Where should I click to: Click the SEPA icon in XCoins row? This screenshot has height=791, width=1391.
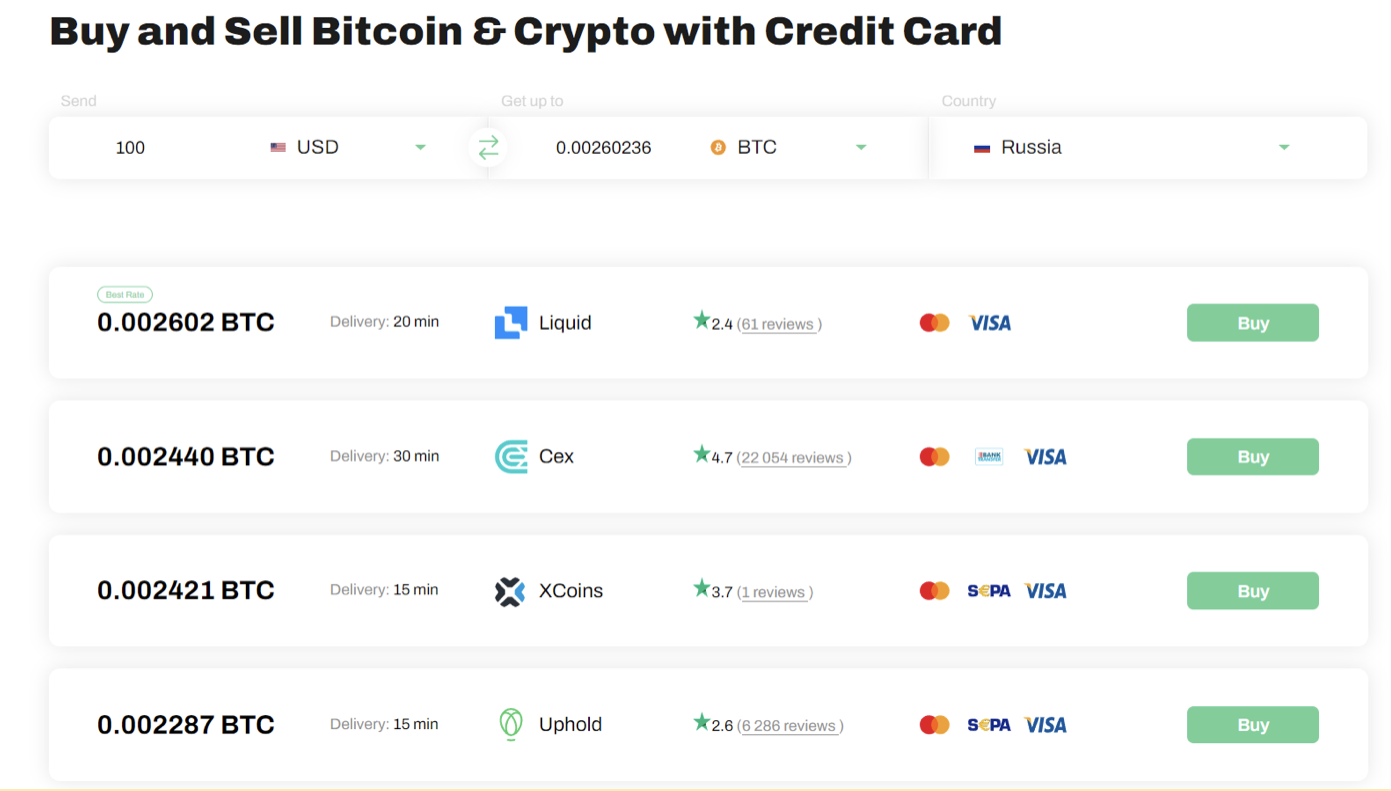(989, 591)
